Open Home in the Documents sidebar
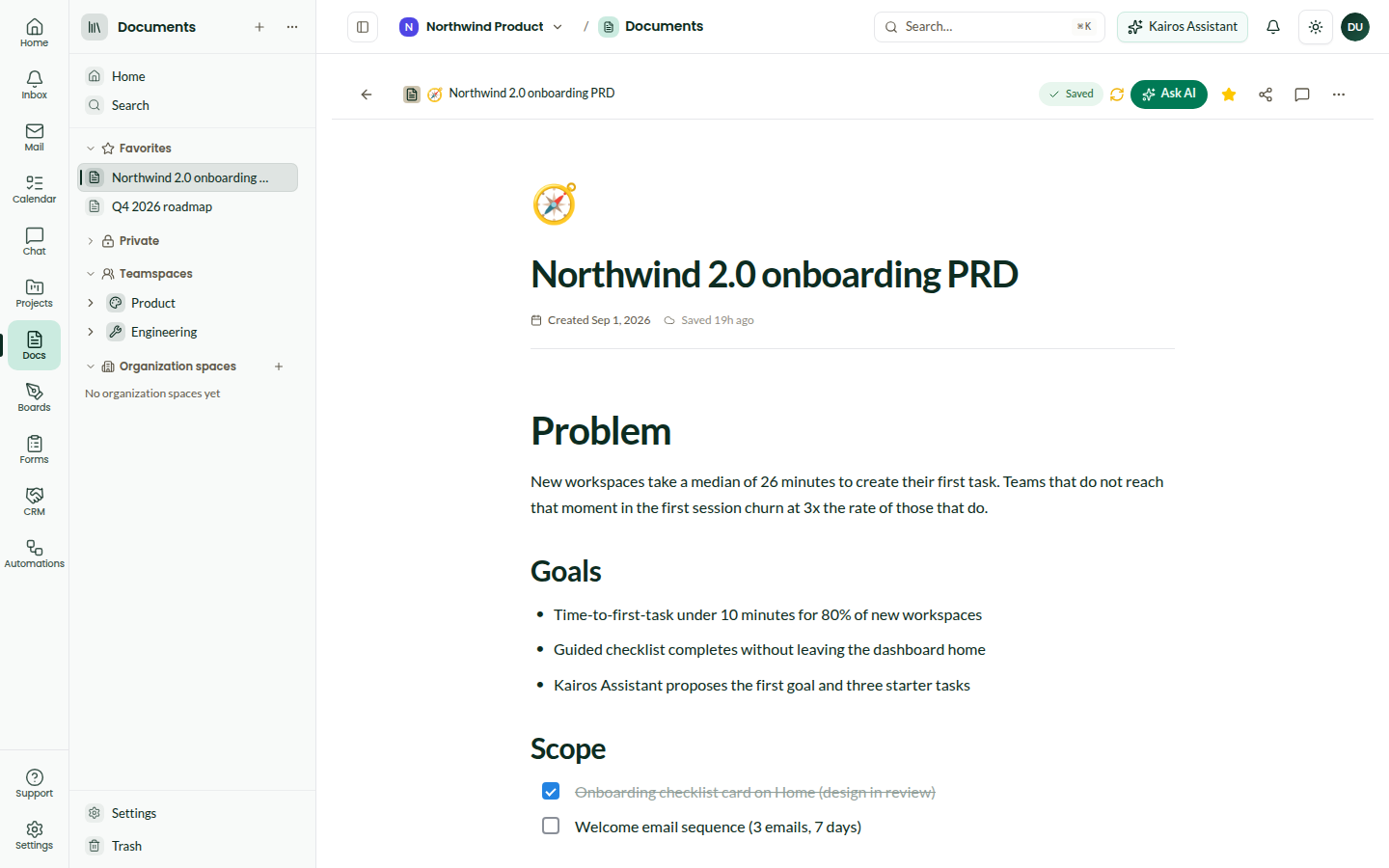1389x868 pixels. [187, 76]
